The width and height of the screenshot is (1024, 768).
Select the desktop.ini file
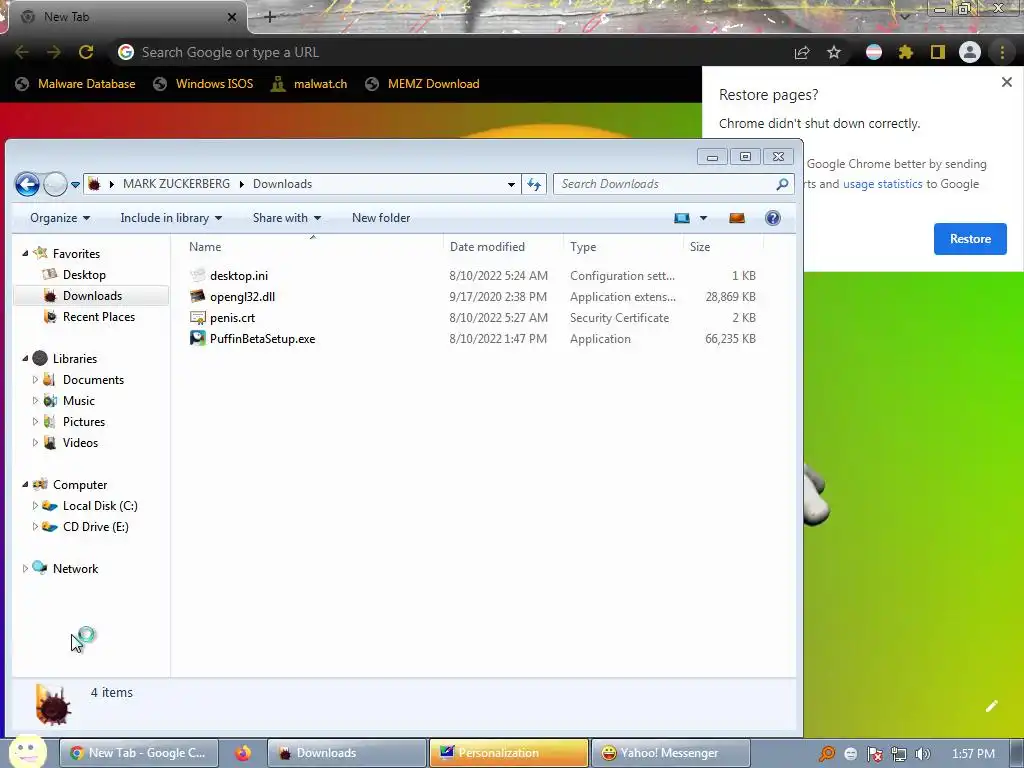coord(238,276)
